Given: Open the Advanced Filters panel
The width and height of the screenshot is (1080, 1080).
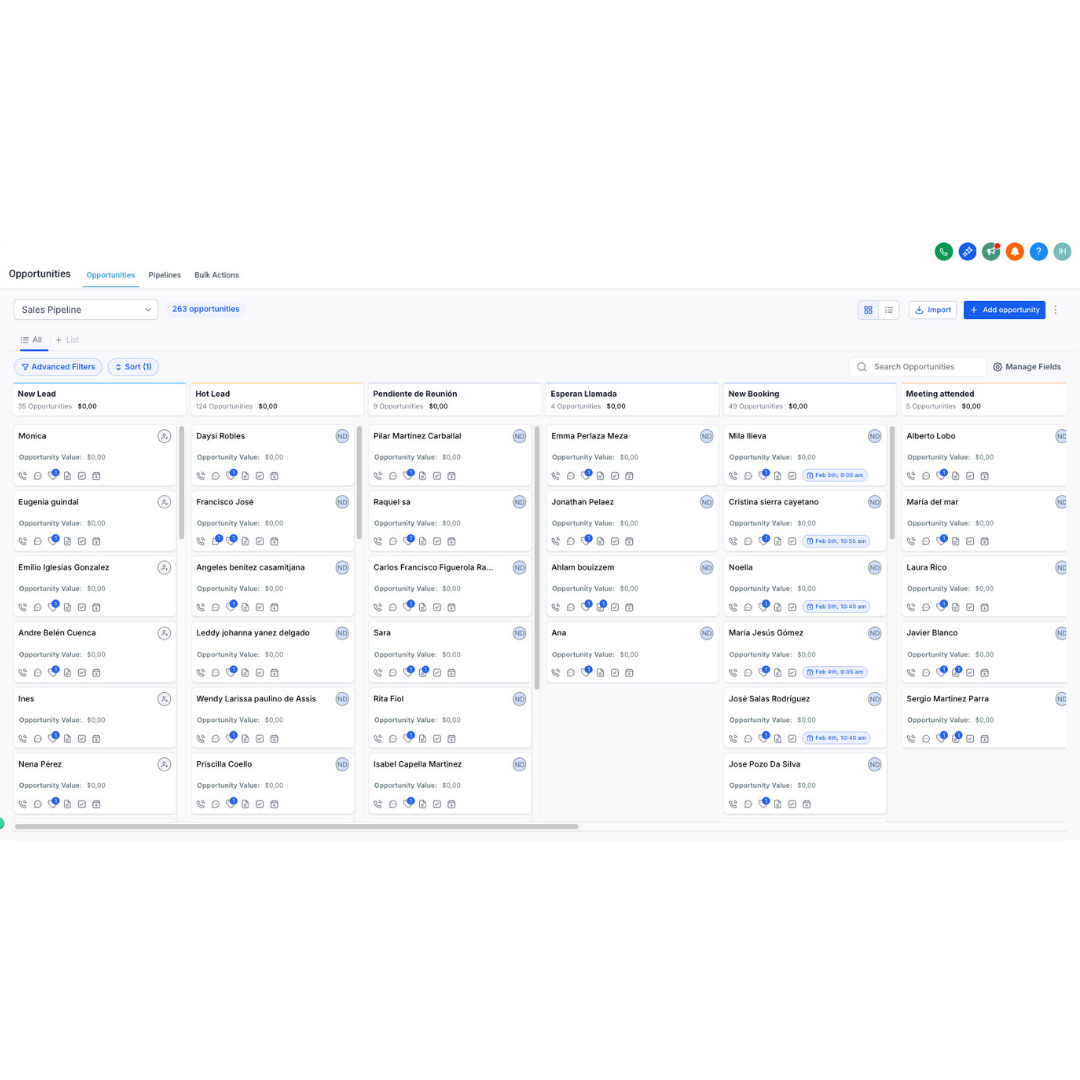Looking at the screenshot, I should click(x=59, y=367).
